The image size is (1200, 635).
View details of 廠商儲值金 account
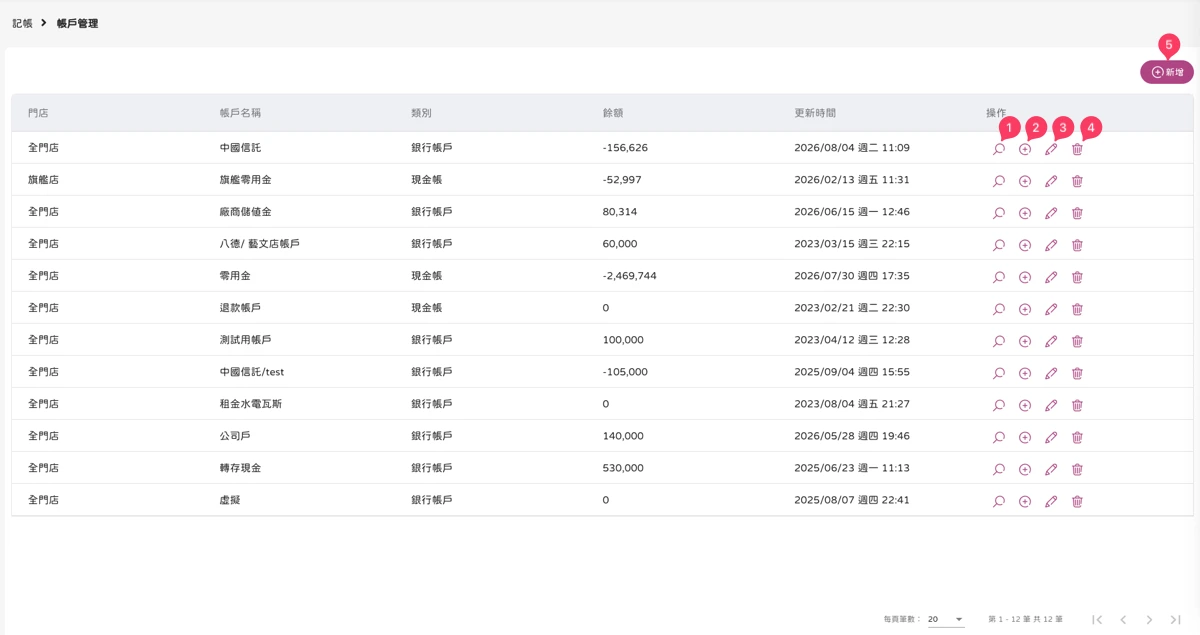999,213
